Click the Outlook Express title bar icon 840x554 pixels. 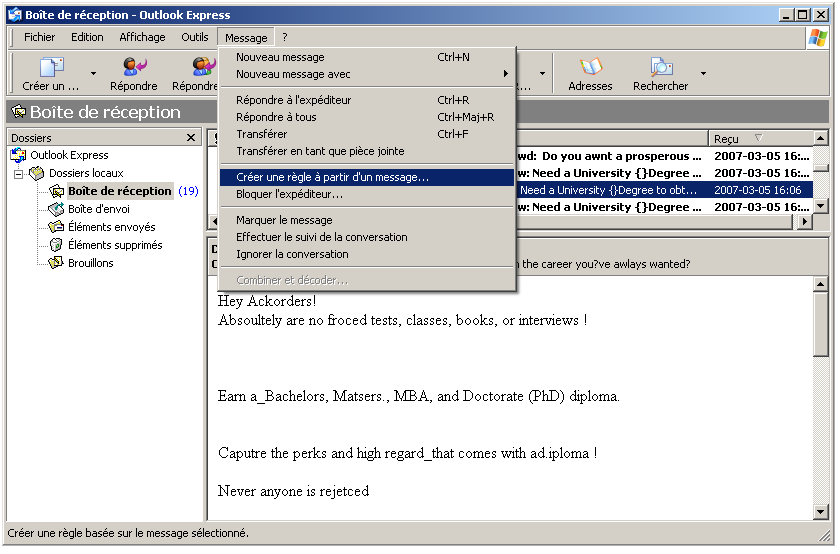pos(15,15)
